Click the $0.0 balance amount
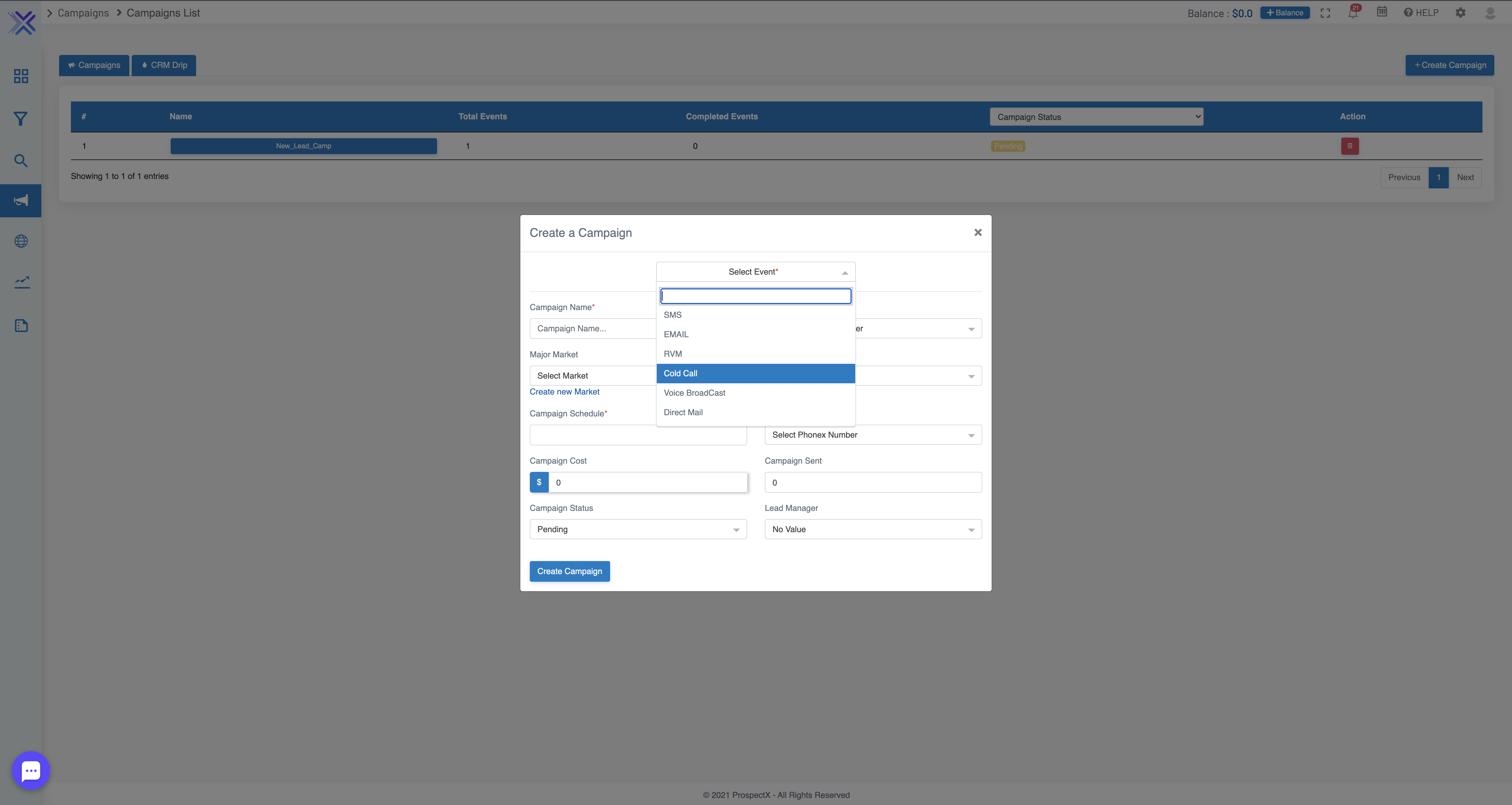 tap(1242, 14)
